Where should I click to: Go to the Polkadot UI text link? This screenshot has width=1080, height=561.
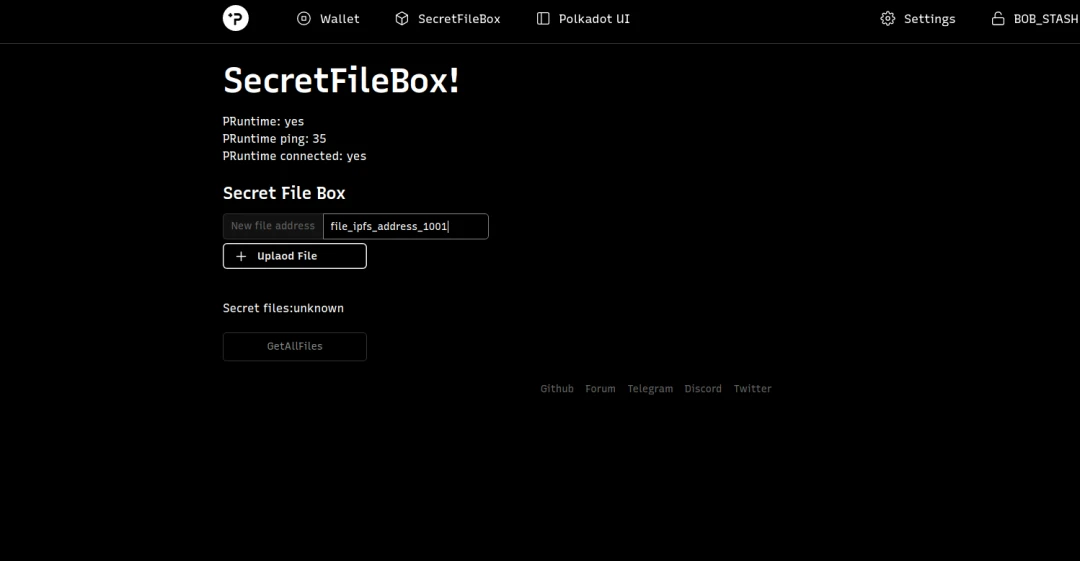click(x=594, y=19)
